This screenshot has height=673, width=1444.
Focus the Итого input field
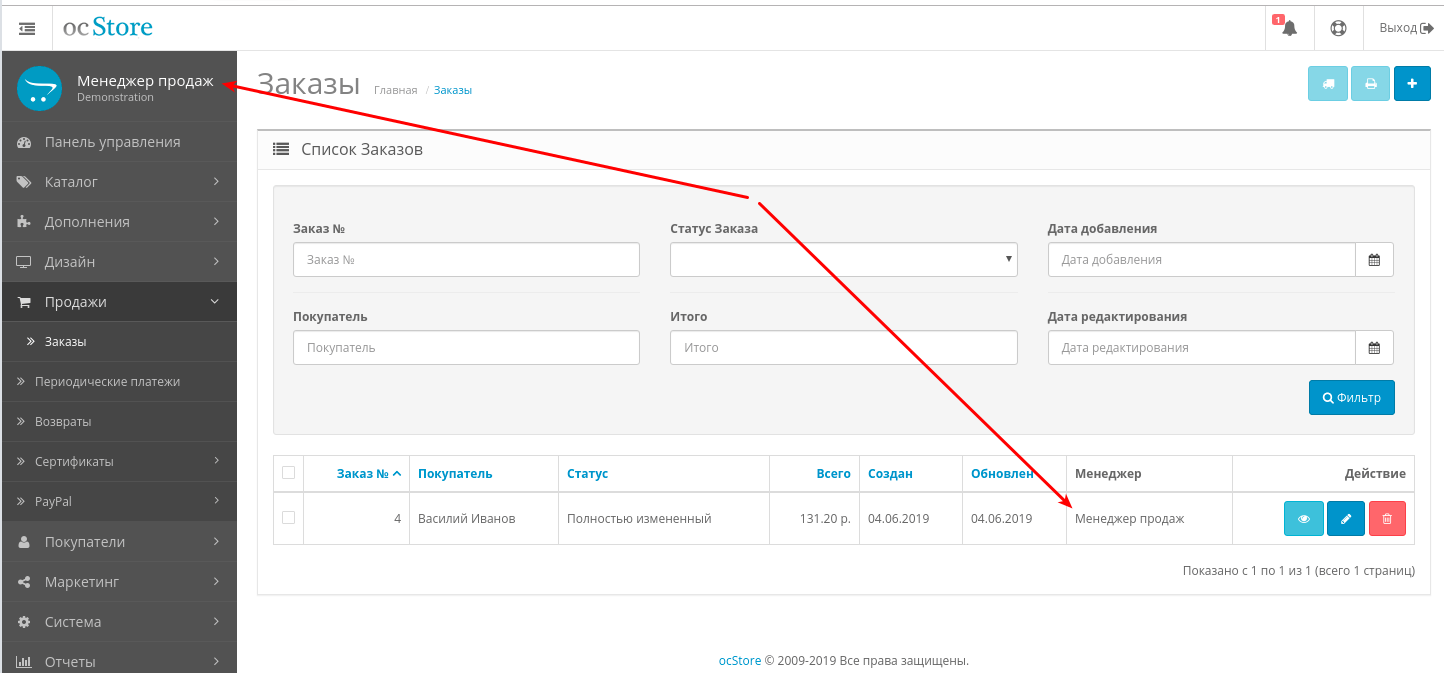[844, 348]
